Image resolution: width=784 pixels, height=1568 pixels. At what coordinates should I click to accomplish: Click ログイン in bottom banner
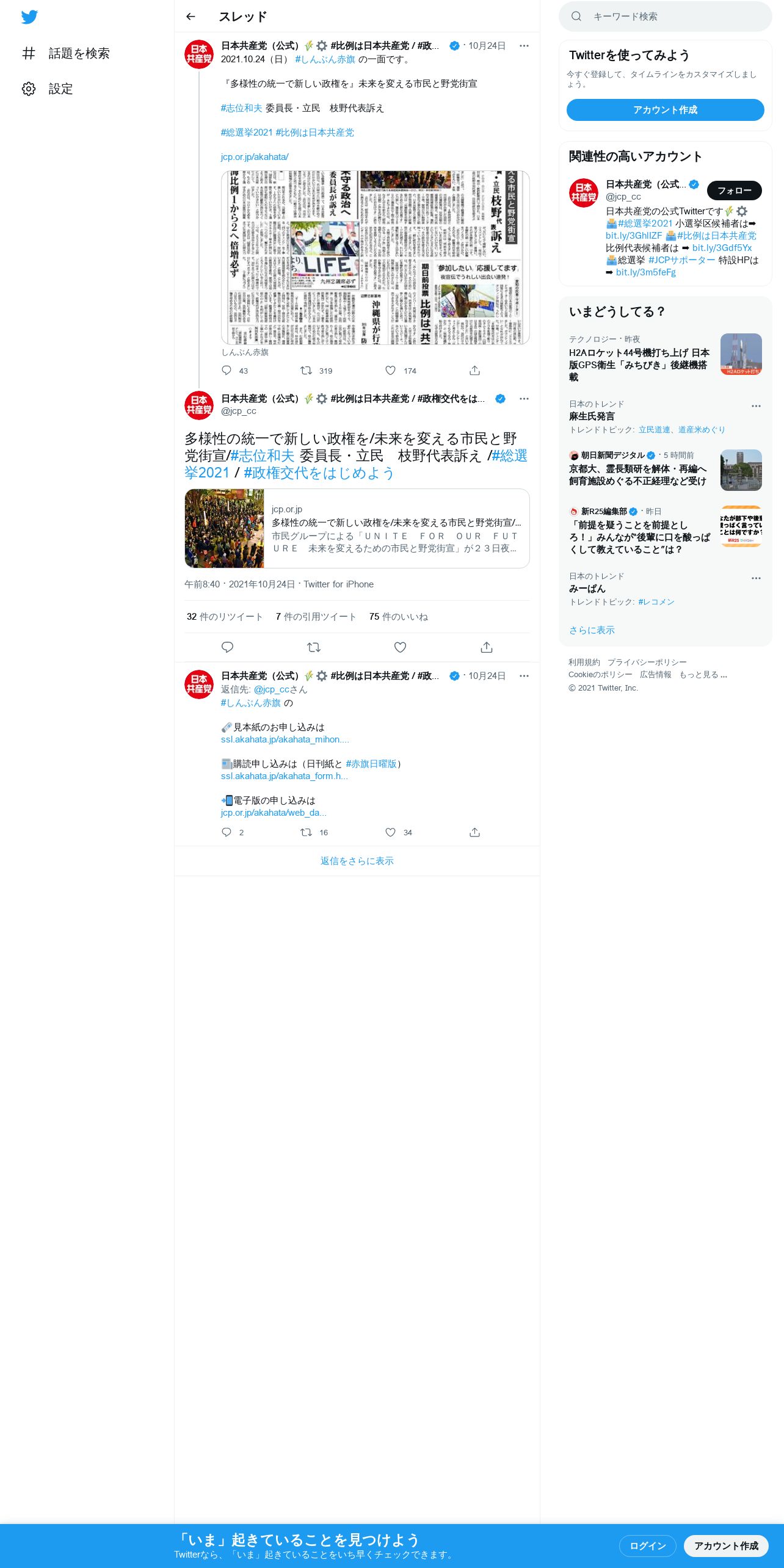pos(647,1545)
